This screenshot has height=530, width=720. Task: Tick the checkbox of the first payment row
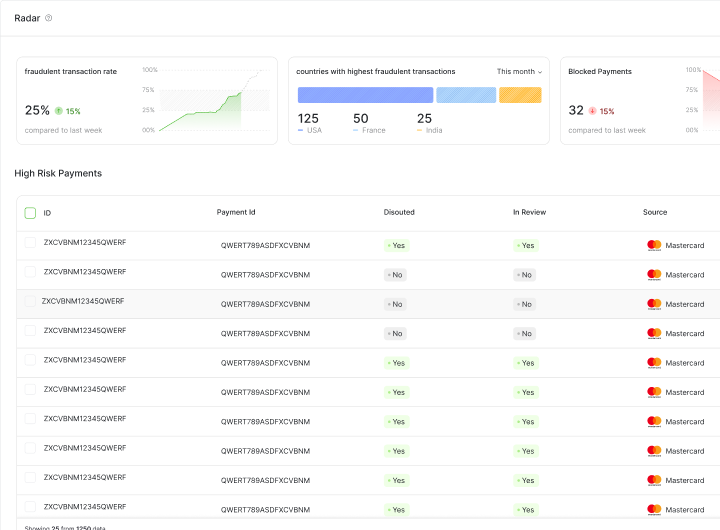(x=30, y=242)
